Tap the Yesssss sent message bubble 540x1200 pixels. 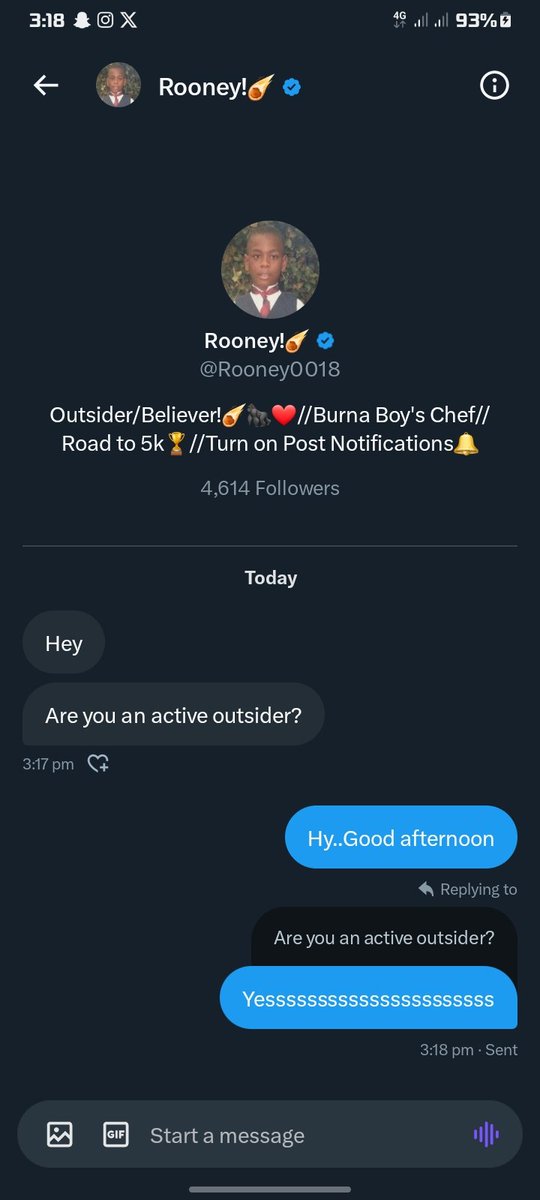[x=368, y=998]
